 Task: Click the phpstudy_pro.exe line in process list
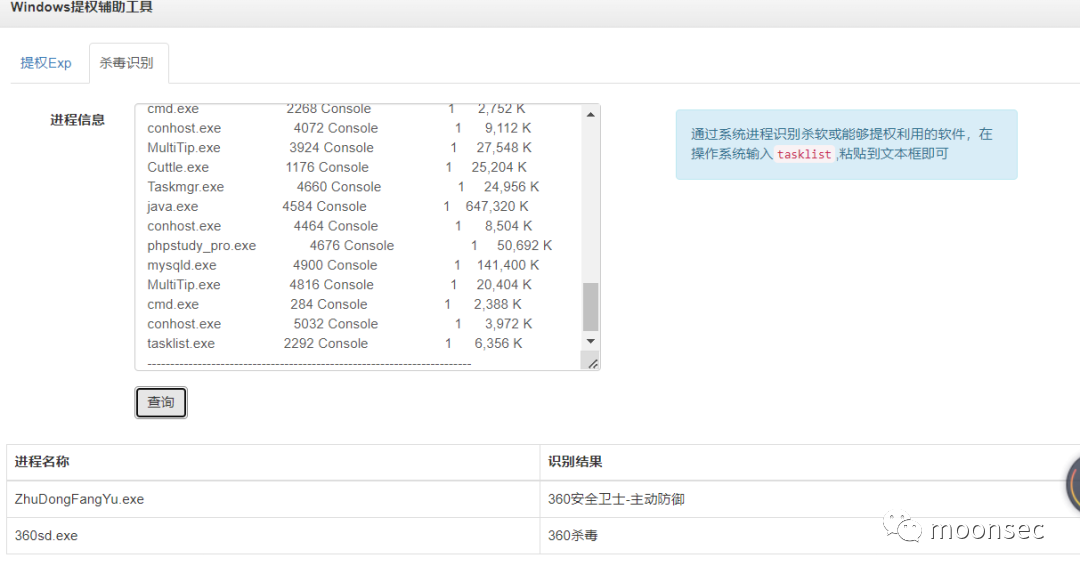click(202, 245)
